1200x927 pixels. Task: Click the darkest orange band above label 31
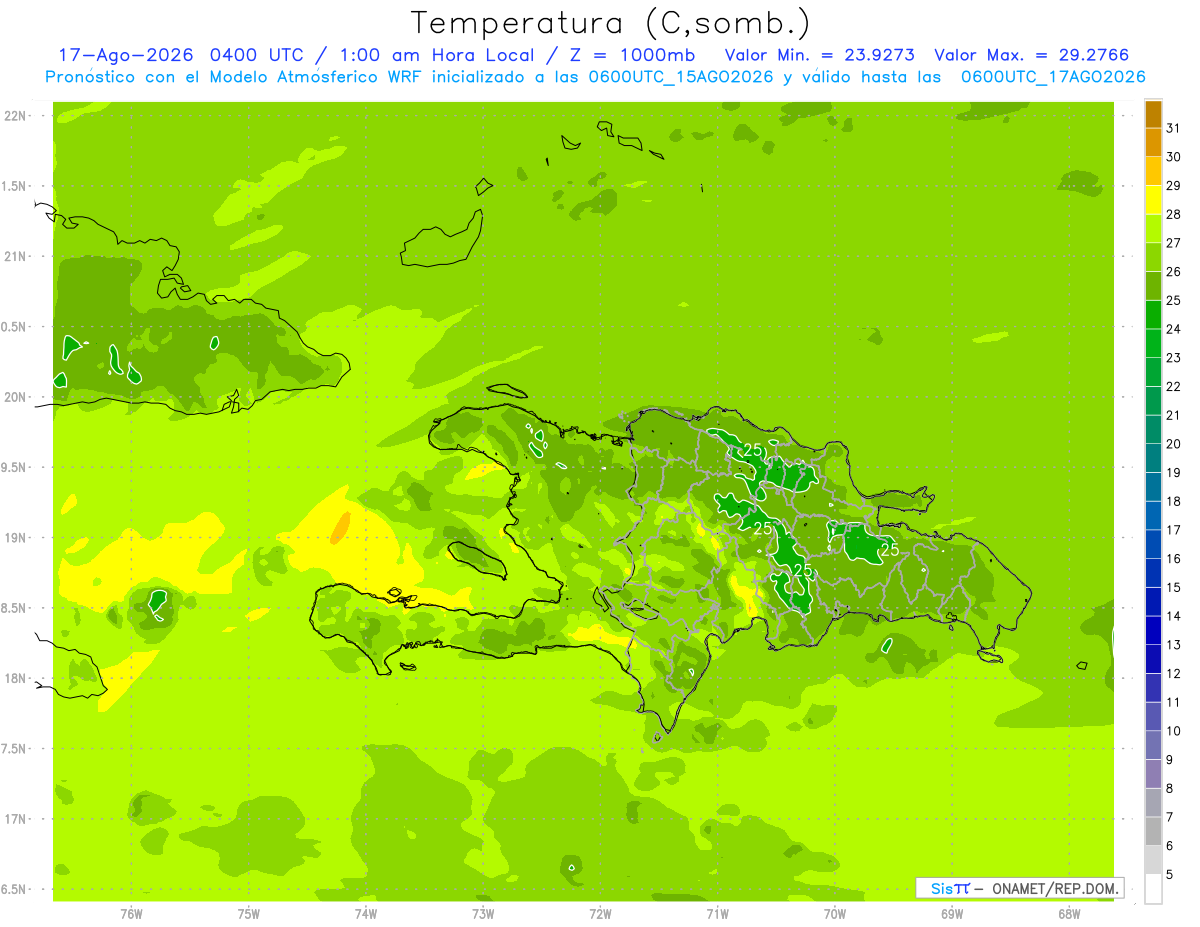point(1153,114)
